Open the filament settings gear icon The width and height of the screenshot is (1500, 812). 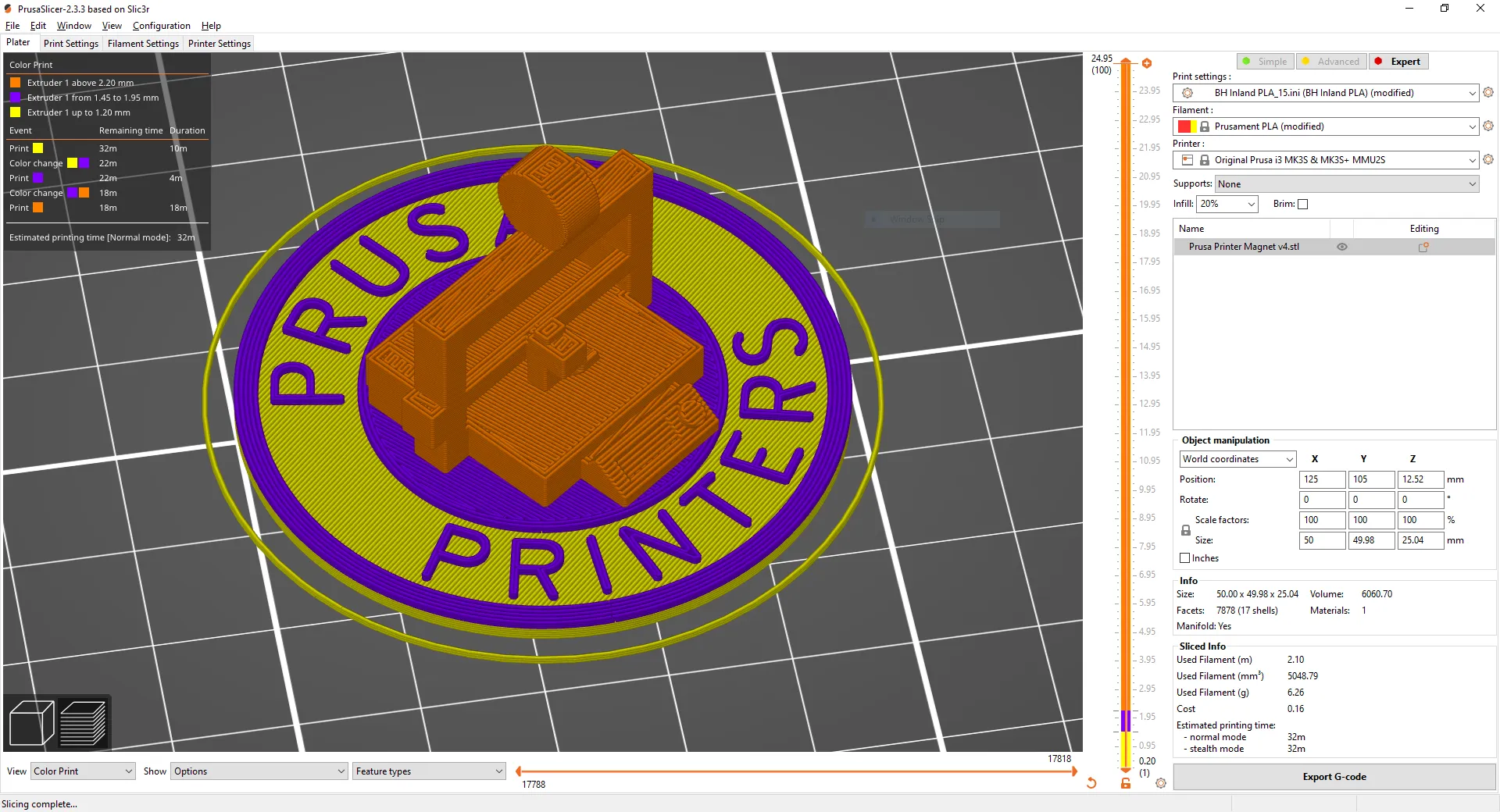tap(1487, 126)
